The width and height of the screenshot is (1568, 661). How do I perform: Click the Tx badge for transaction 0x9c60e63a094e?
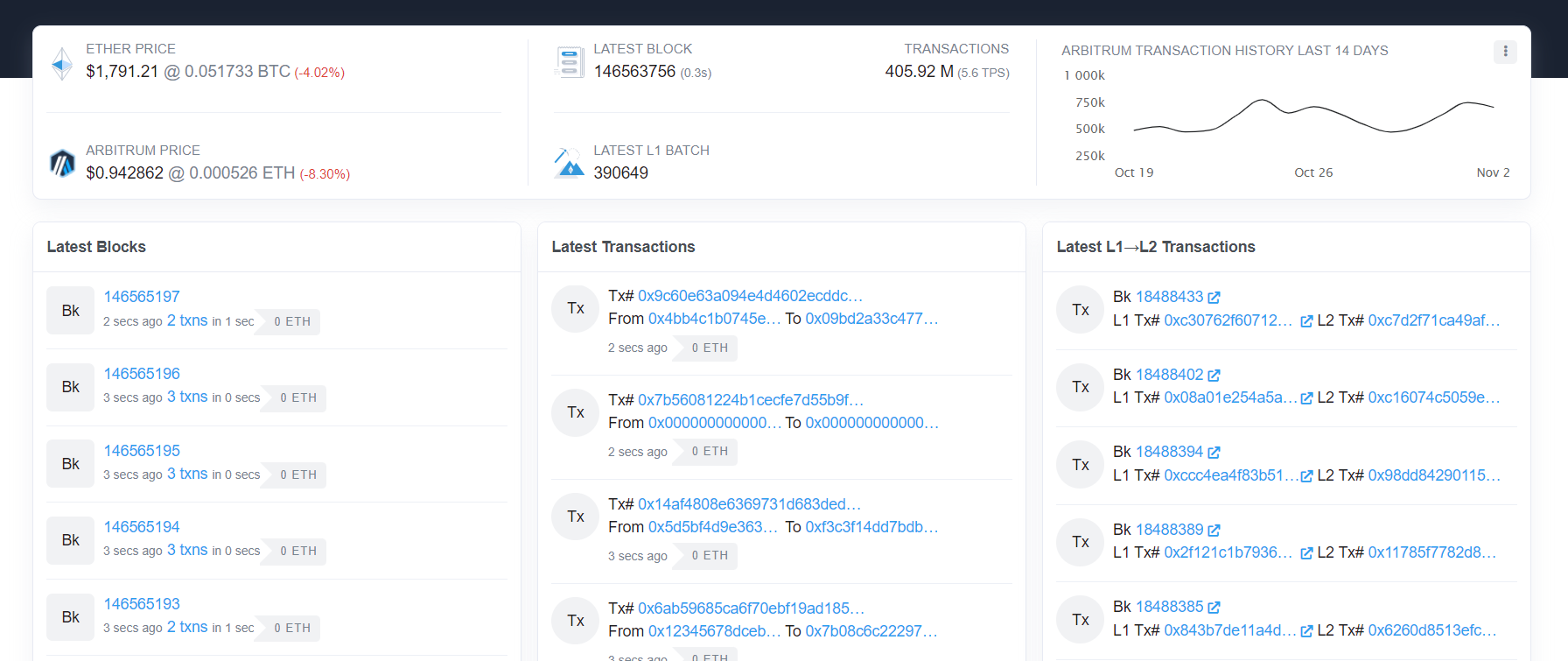click(576, 308)
